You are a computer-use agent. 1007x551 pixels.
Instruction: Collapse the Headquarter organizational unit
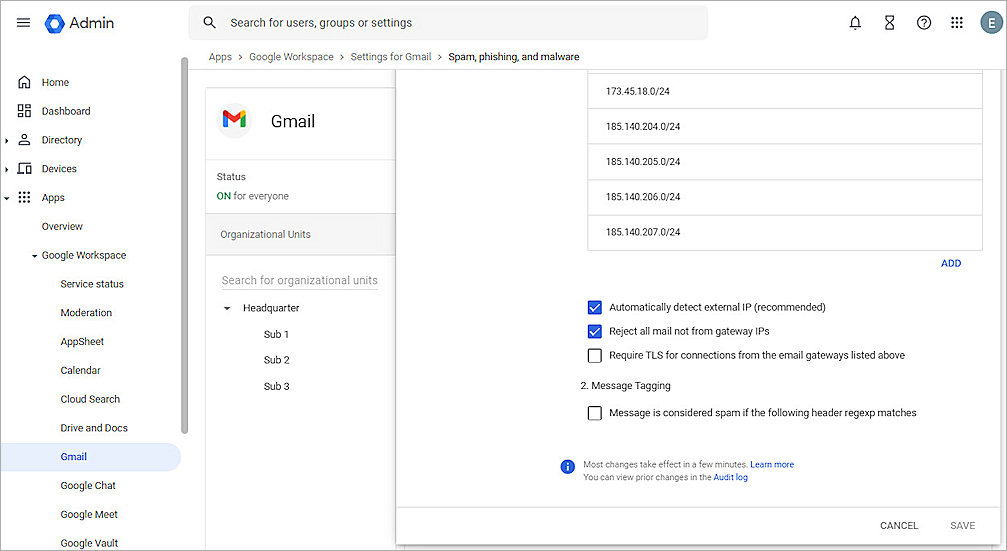227,308
